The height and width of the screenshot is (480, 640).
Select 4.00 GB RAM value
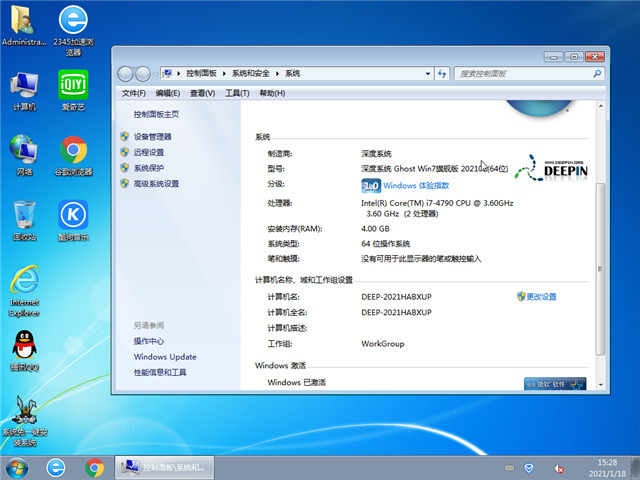pos(375,229)
